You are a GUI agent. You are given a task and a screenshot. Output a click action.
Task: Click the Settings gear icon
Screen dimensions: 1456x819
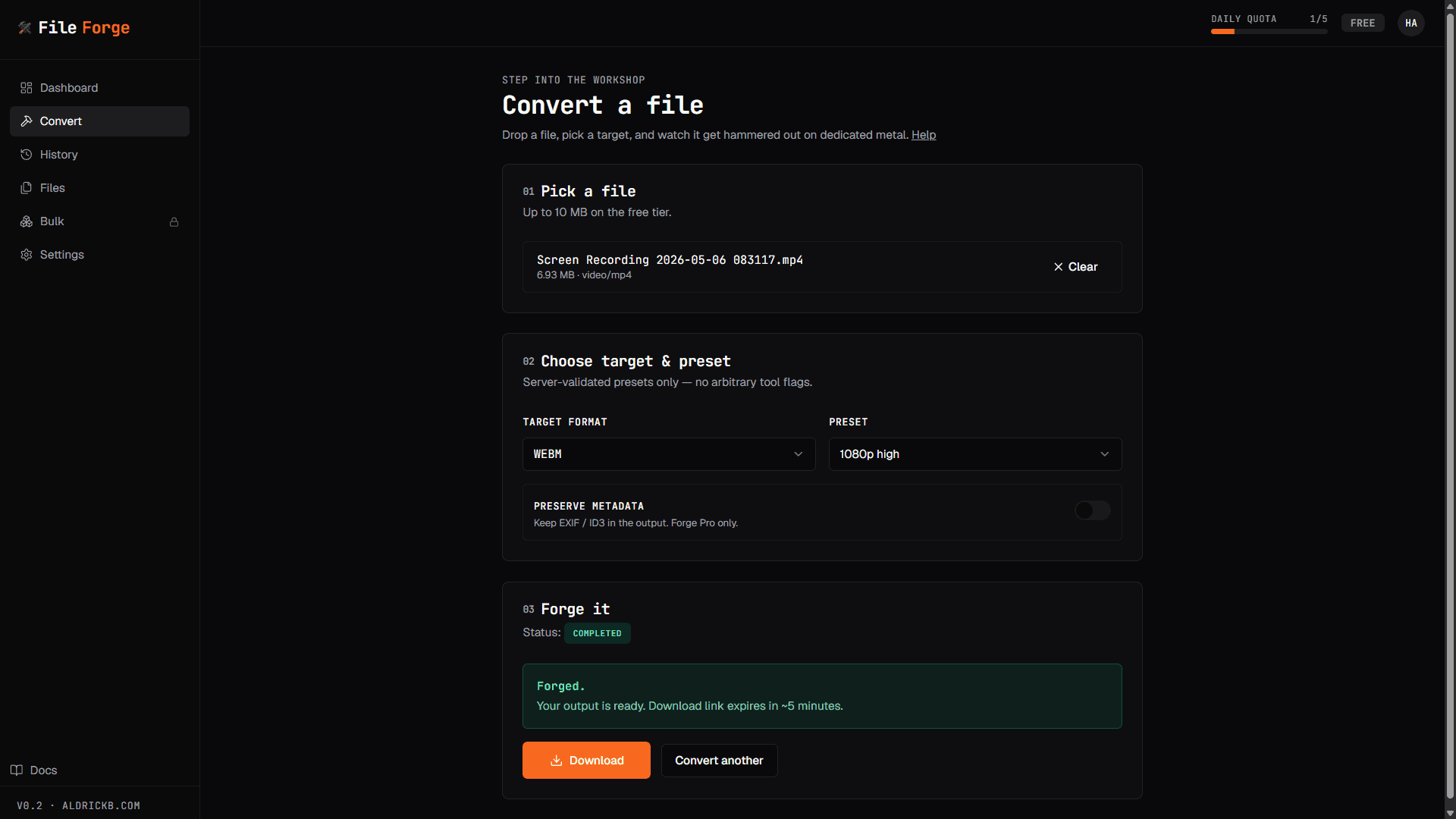point(27,255)
